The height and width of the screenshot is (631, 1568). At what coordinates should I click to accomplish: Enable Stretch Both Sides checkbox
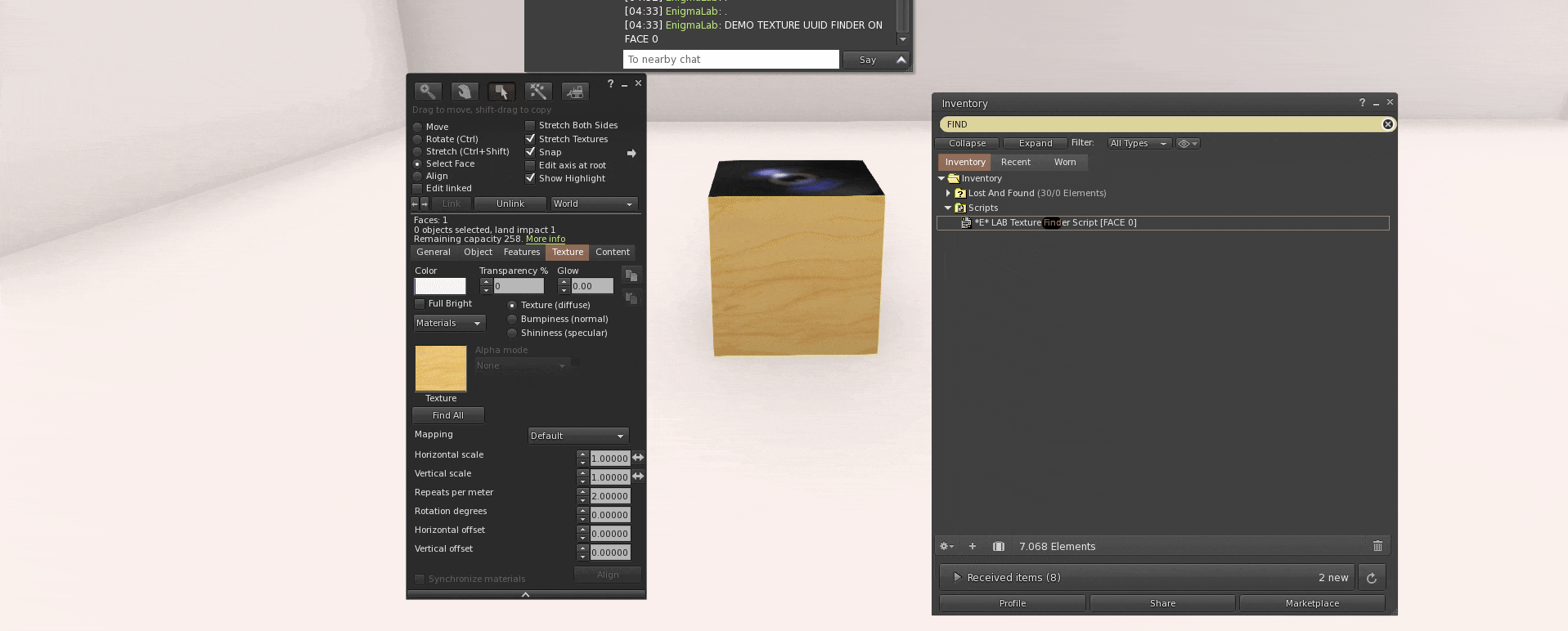(530, 125)
